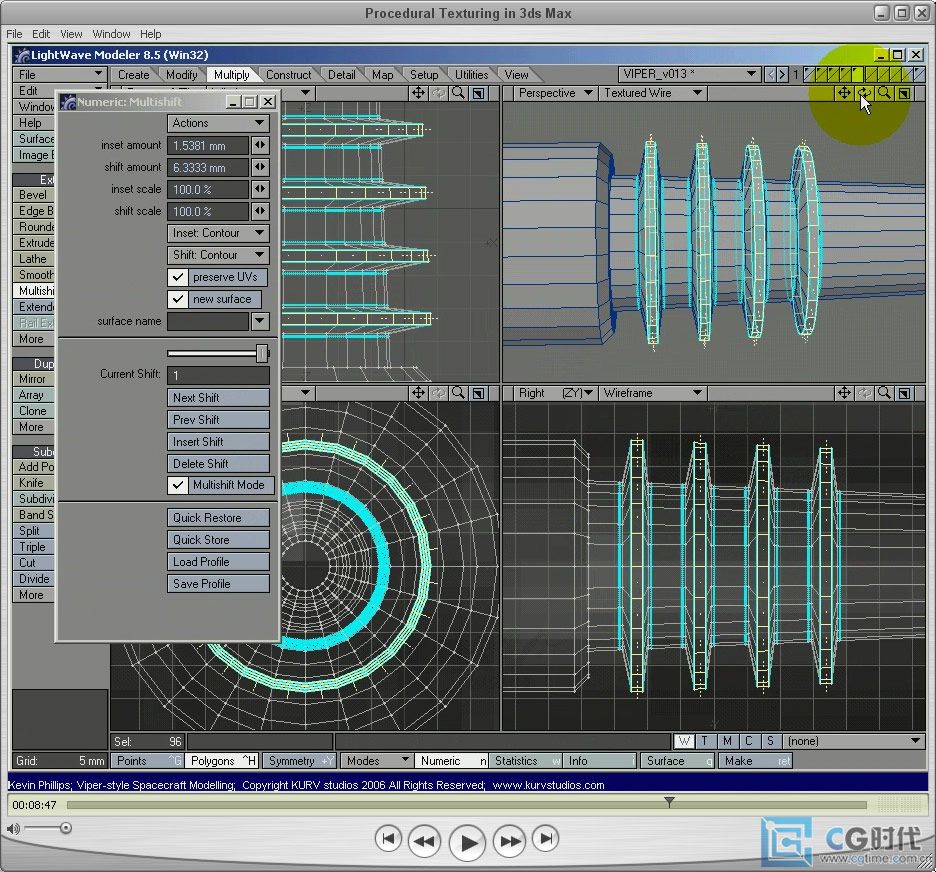Screen dimensions: 936x872
Task: Maximize the Right (ZY) viewport
Action: (904, 393)
